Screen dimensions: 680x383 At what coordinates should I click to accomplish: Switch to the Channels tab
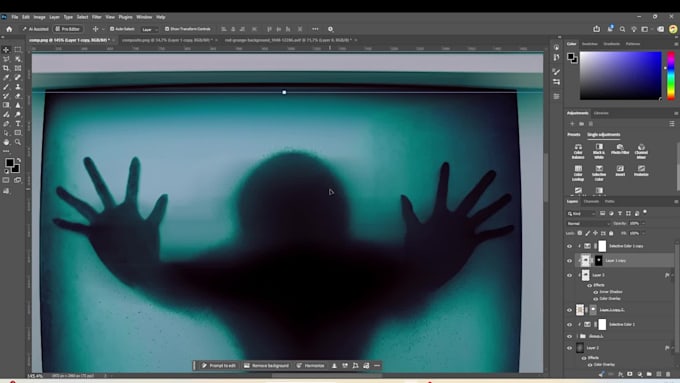591,201
